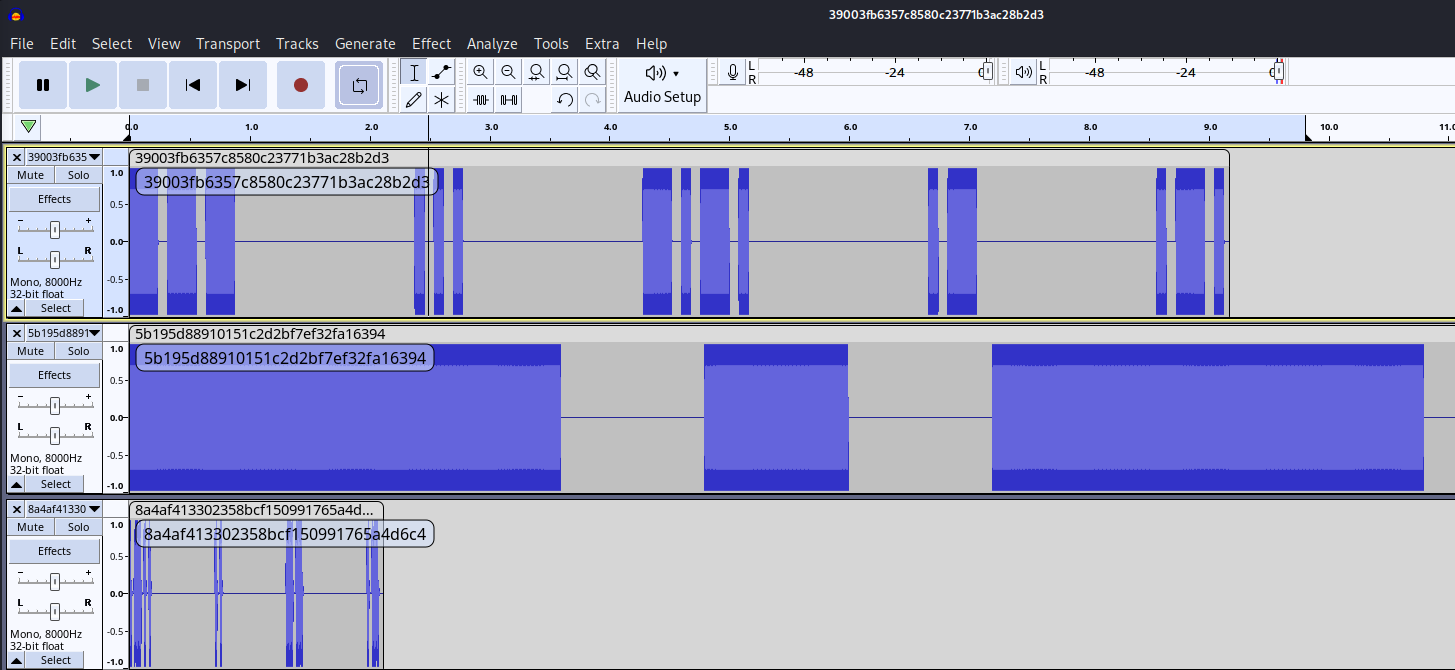The image size is (1455, 670).
Task: Trim audio outside selection icon
Action: coord(481,99)
